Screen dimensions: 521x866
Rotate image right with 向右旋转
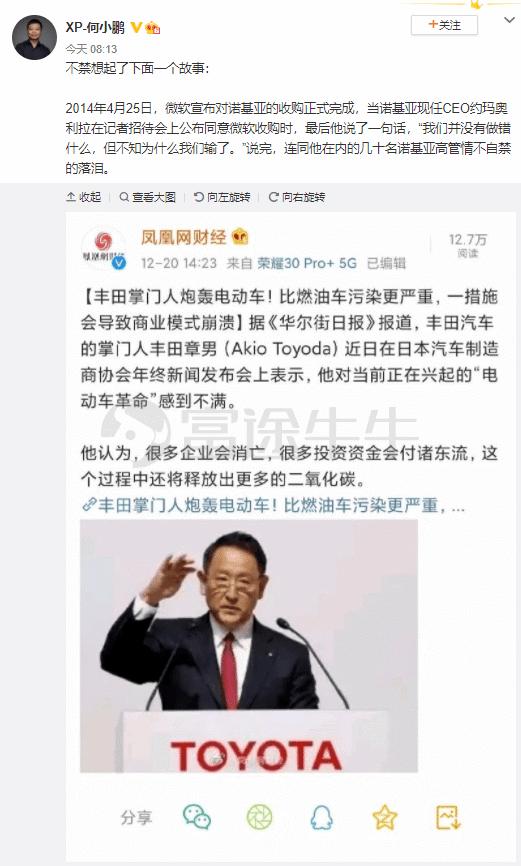[x=297, y=197]
